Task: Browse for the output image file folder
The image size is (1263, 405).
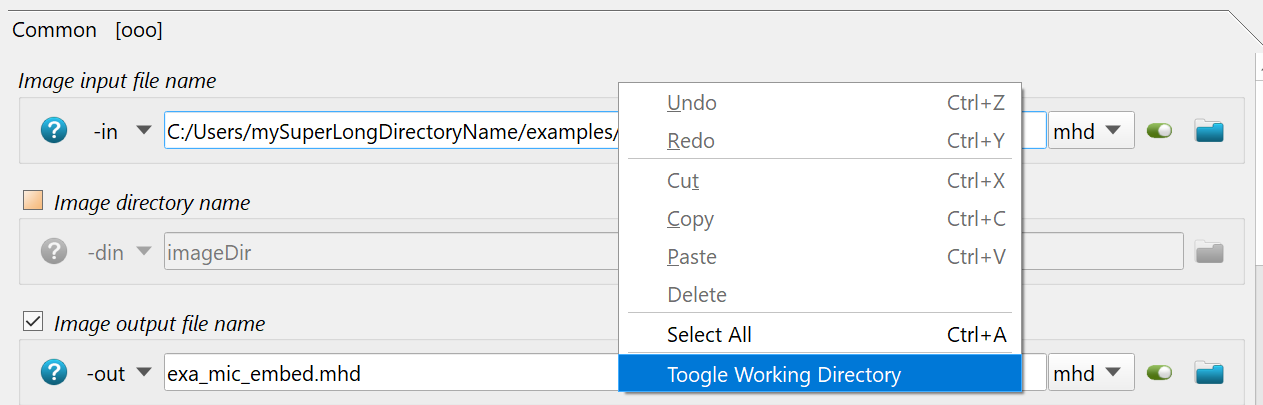Action: point(1210,373)
